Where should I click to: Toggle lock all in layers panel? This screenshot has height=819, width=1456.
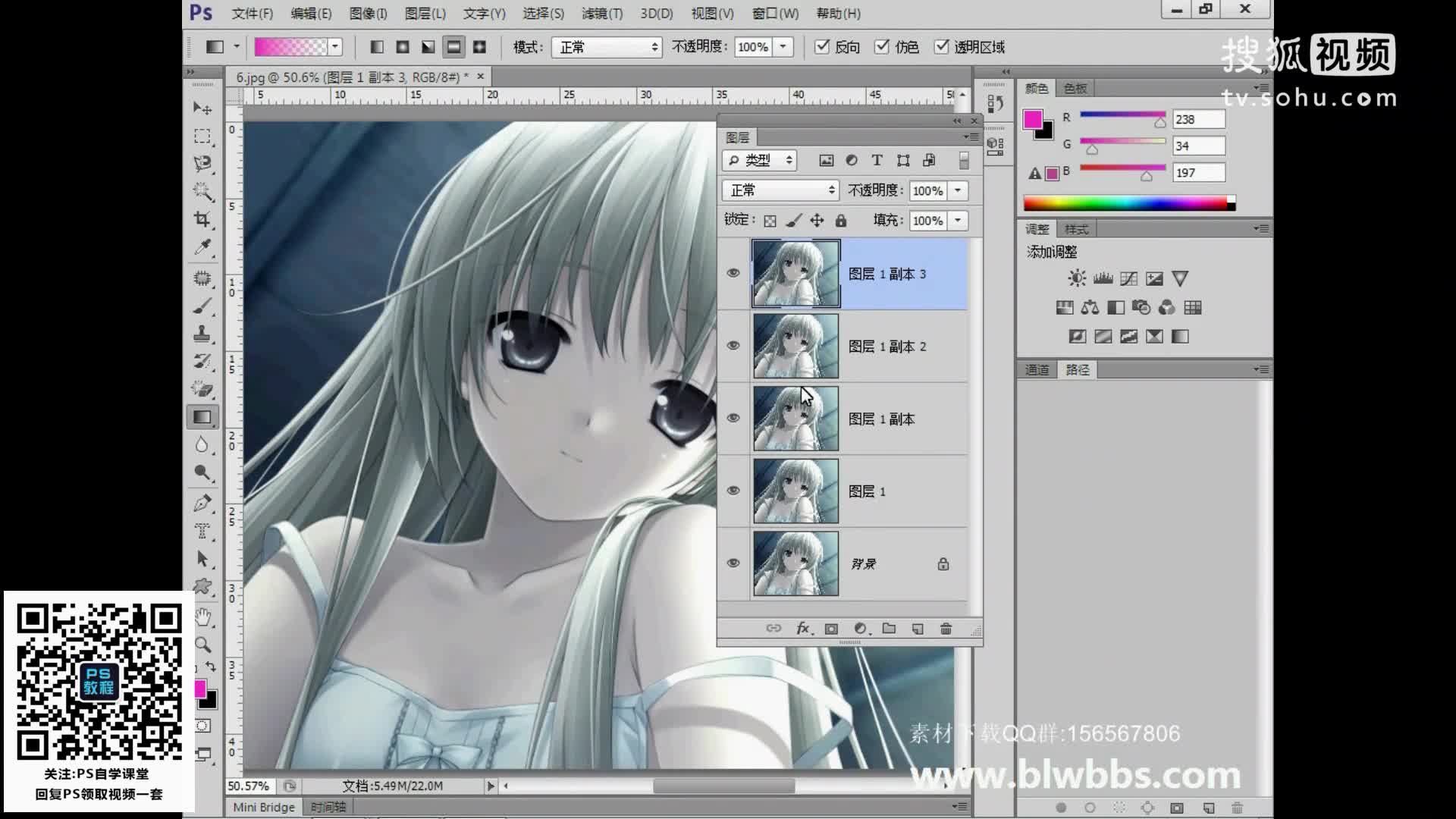[x=841, y=221]
